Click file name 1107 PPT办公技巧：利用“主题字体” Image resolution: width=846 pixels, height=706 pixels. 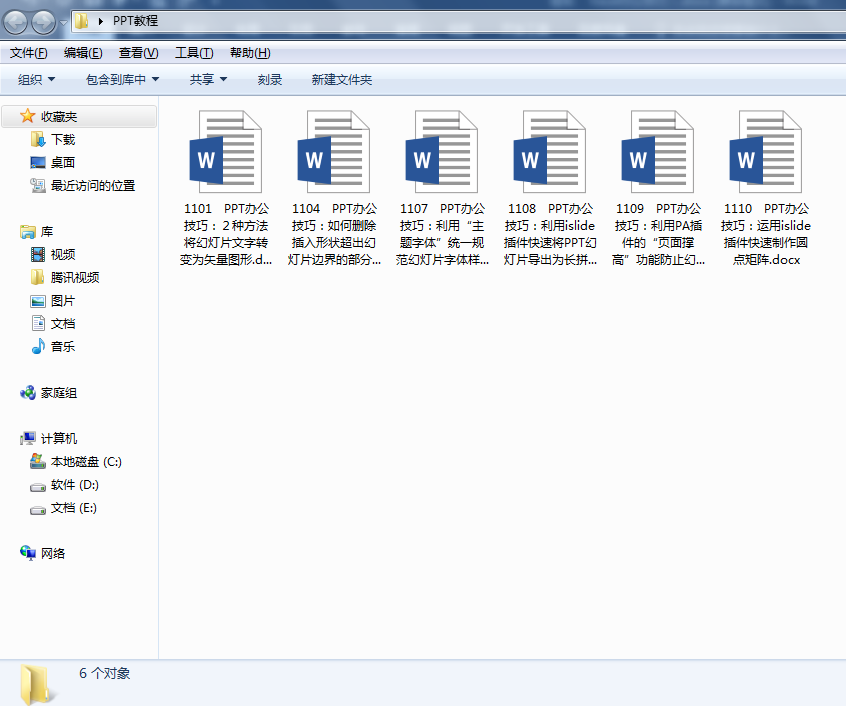tap(442, 234)
